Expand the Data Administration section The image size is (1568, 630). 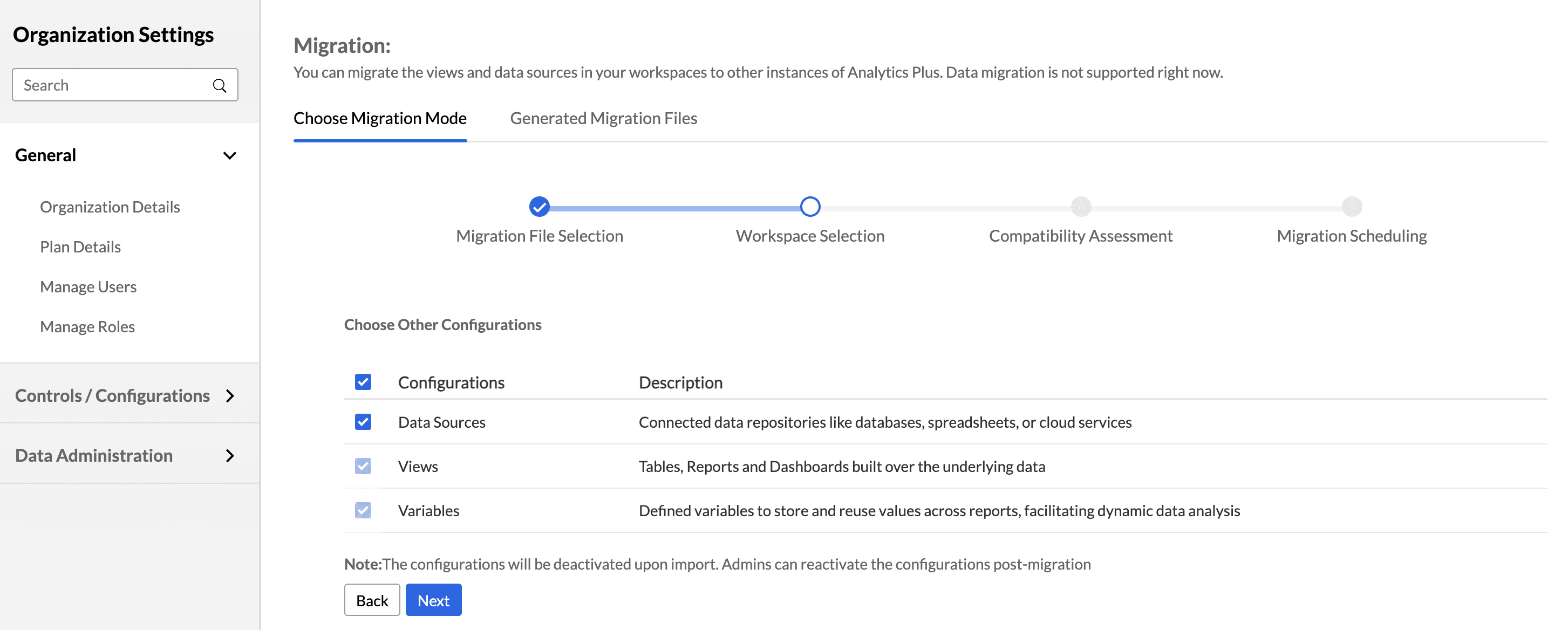(x=229, y=456)
